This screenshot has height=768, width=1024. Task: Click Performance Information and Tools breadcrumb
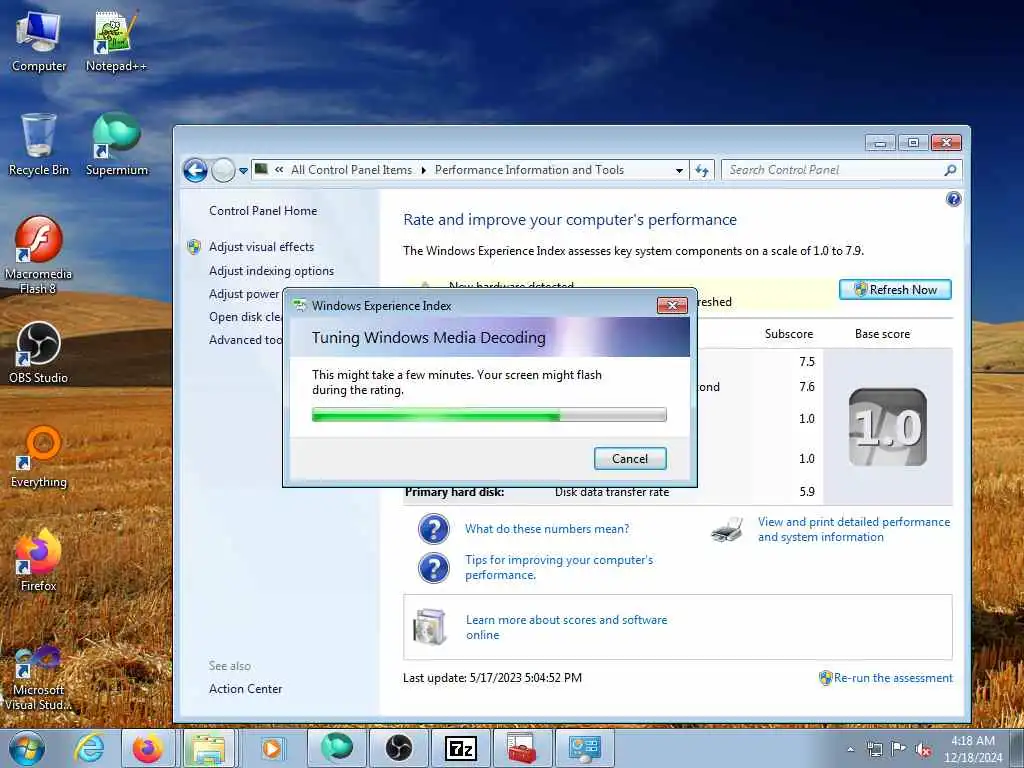[x=529, y=170]
